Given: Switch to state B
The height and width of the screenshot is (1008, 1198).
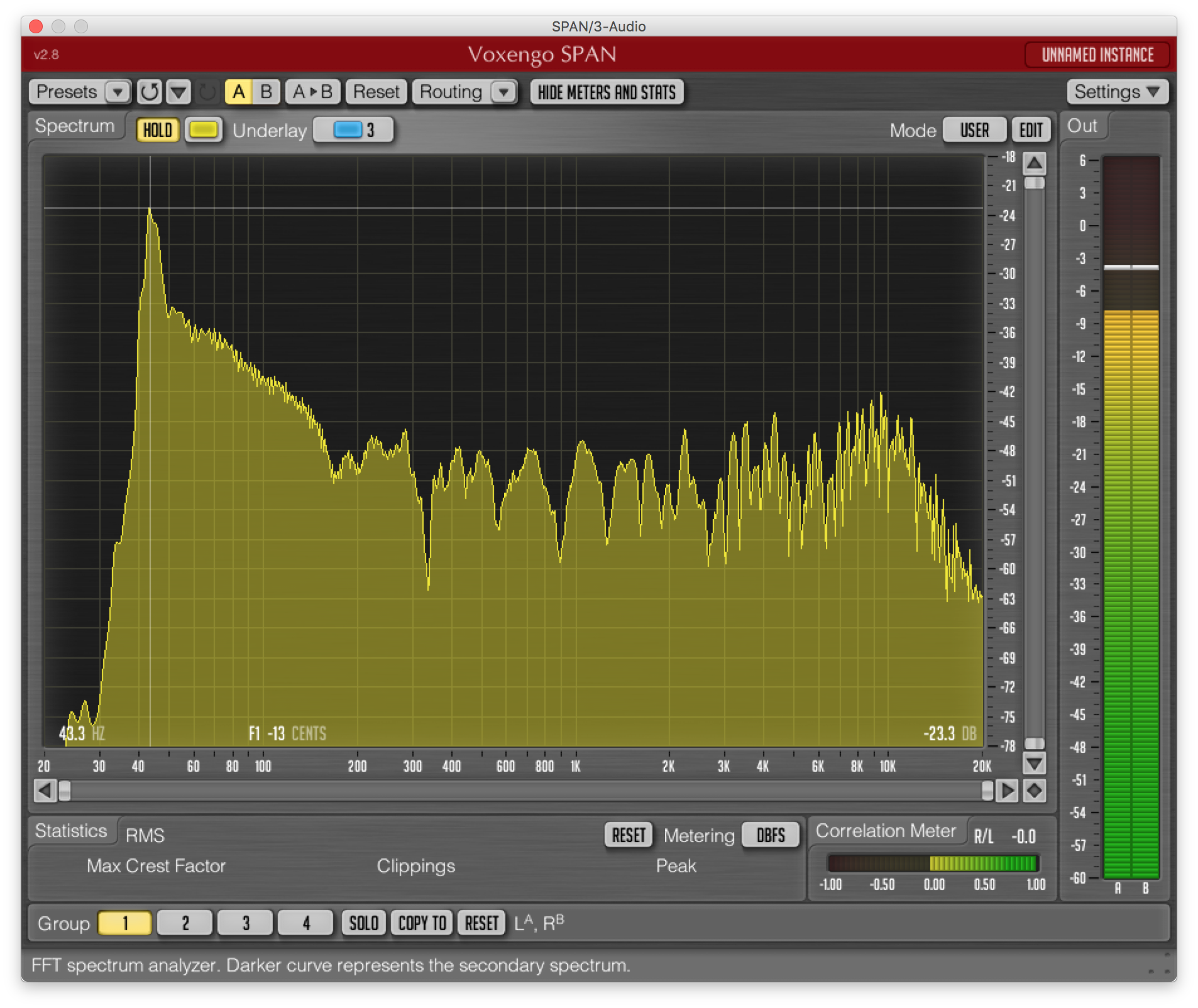Looking at the screenshot, I should point(266,92).
